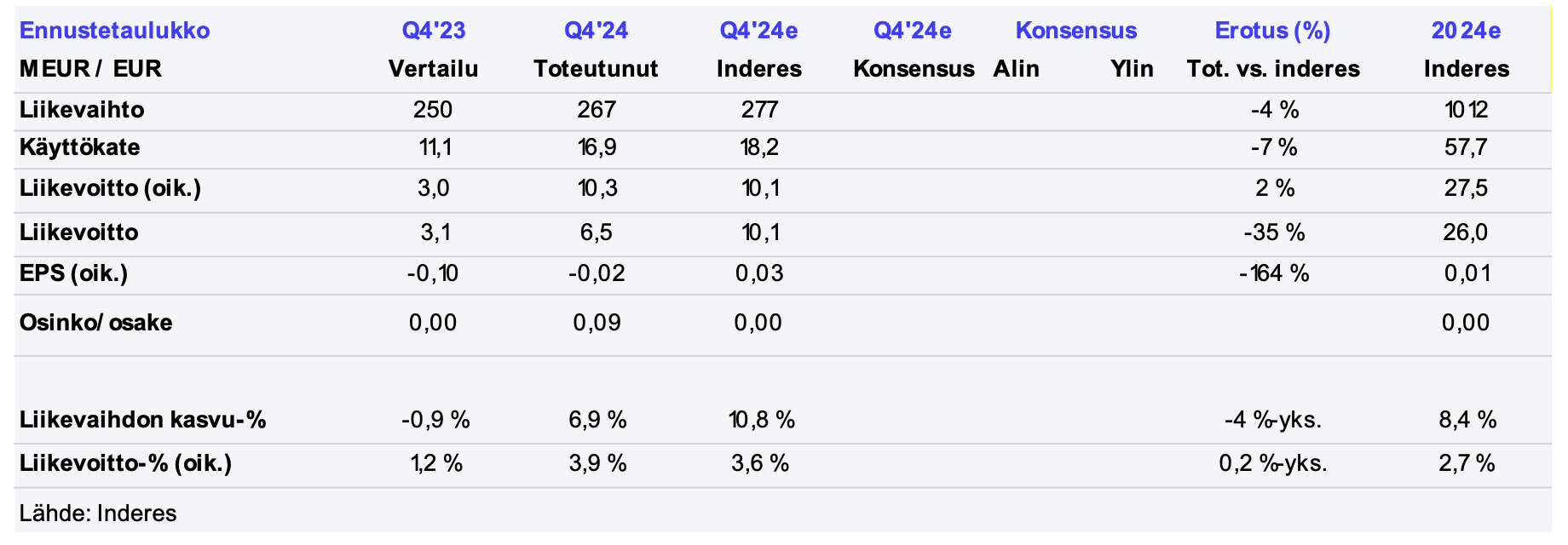Click Liikevaihto Q4'24 actual value 267
The image size is (1568, 545).
pyautogui.click(x=596, y=110)
